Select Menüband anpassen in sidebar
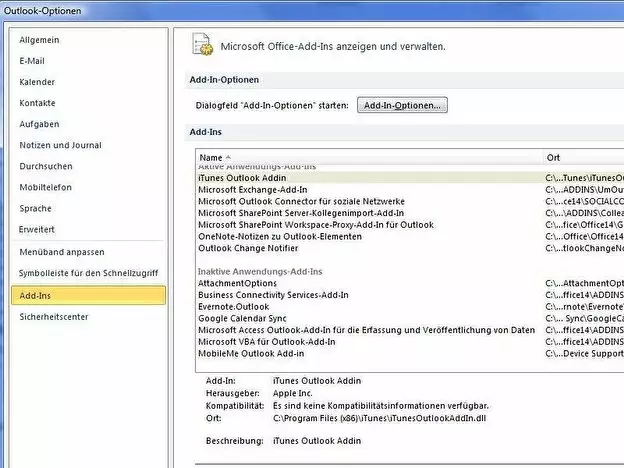 point(60,251)
